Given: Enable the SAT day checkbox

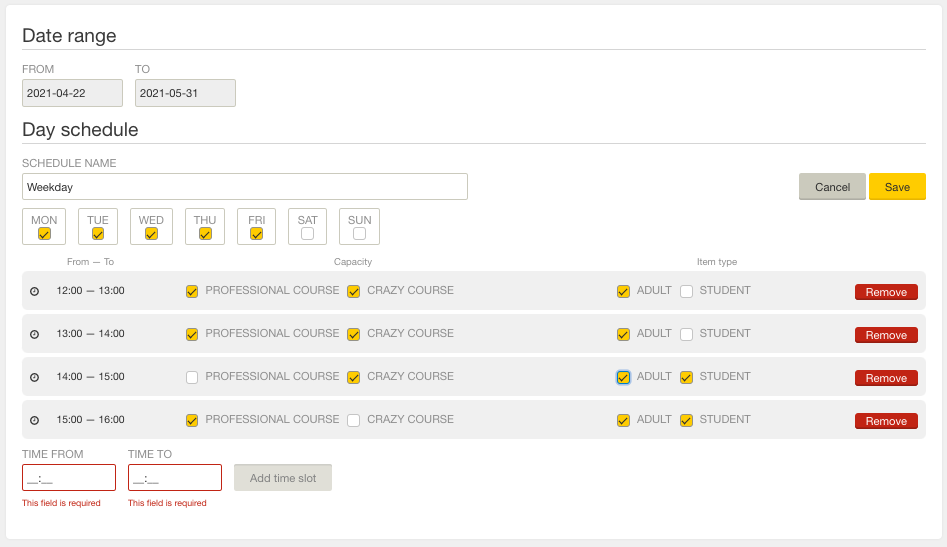Looking at the screenshot, I should [x=307, y=234].
